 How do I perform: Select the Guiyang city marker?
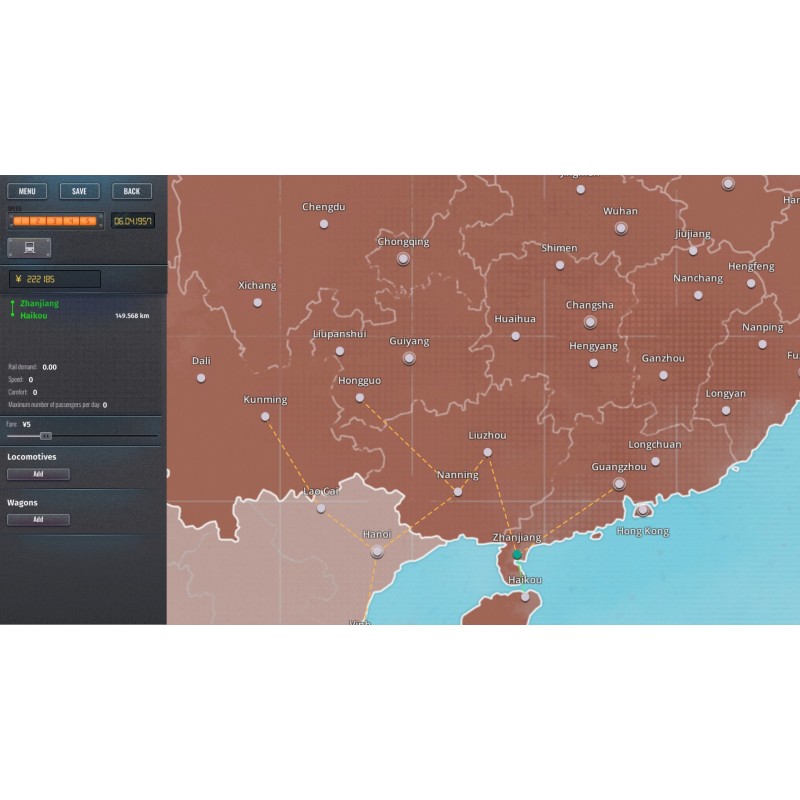pyautogui.click(x=408, y=357)
